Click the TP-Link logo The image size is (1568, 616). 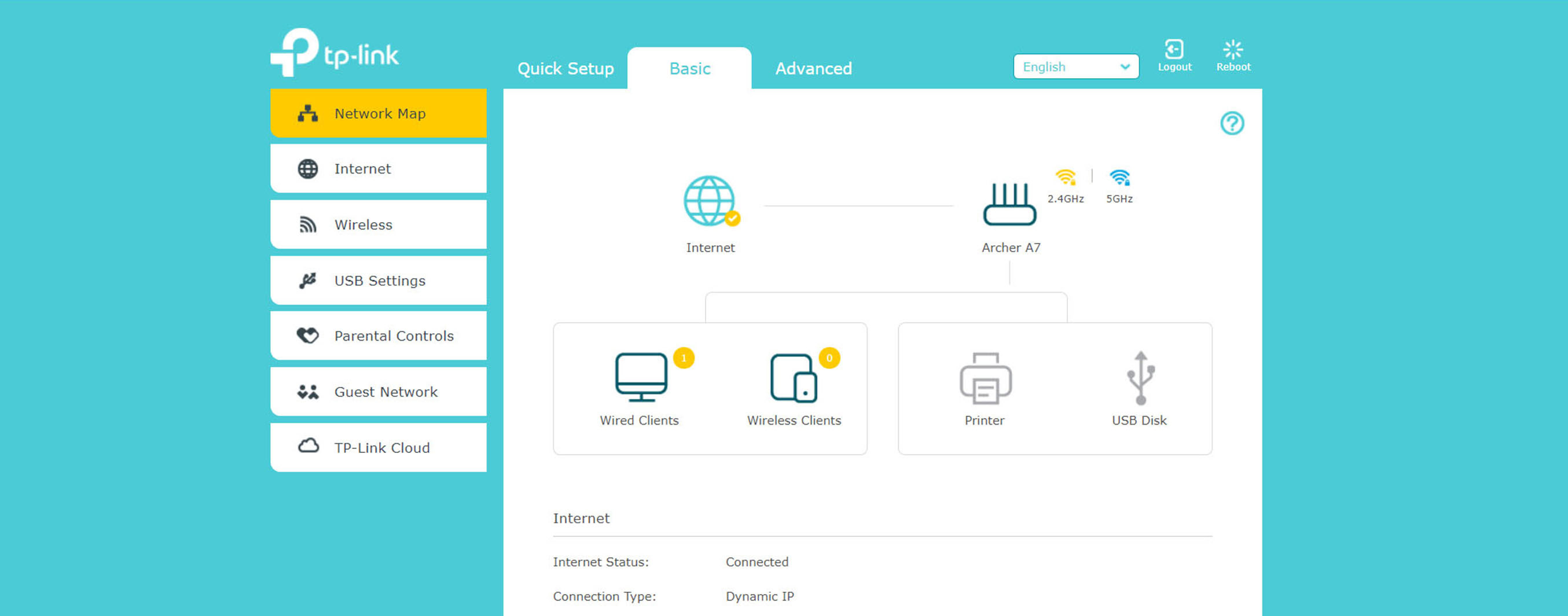coord(334,52)
